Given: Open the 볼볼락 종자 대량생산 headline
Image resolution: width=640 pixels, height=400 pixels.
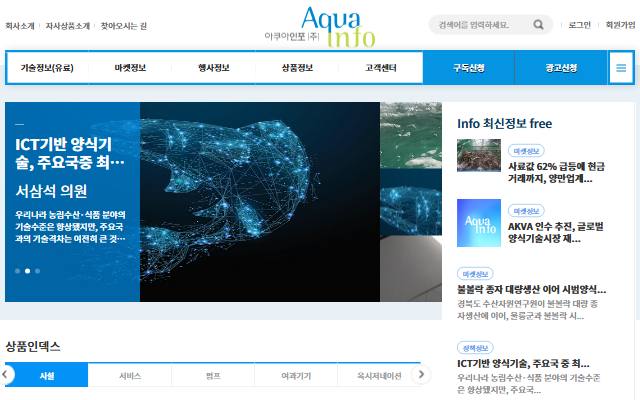Looking at the screenshot, I should tap(531, 289).
